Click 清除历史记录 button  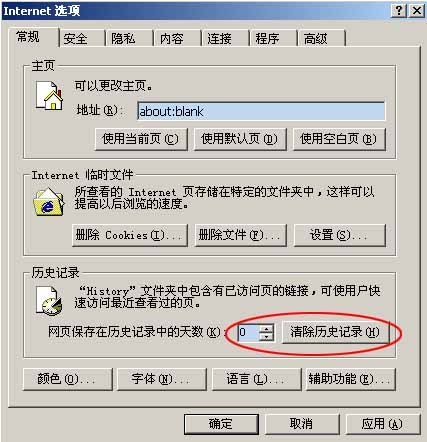pos(335,332)
